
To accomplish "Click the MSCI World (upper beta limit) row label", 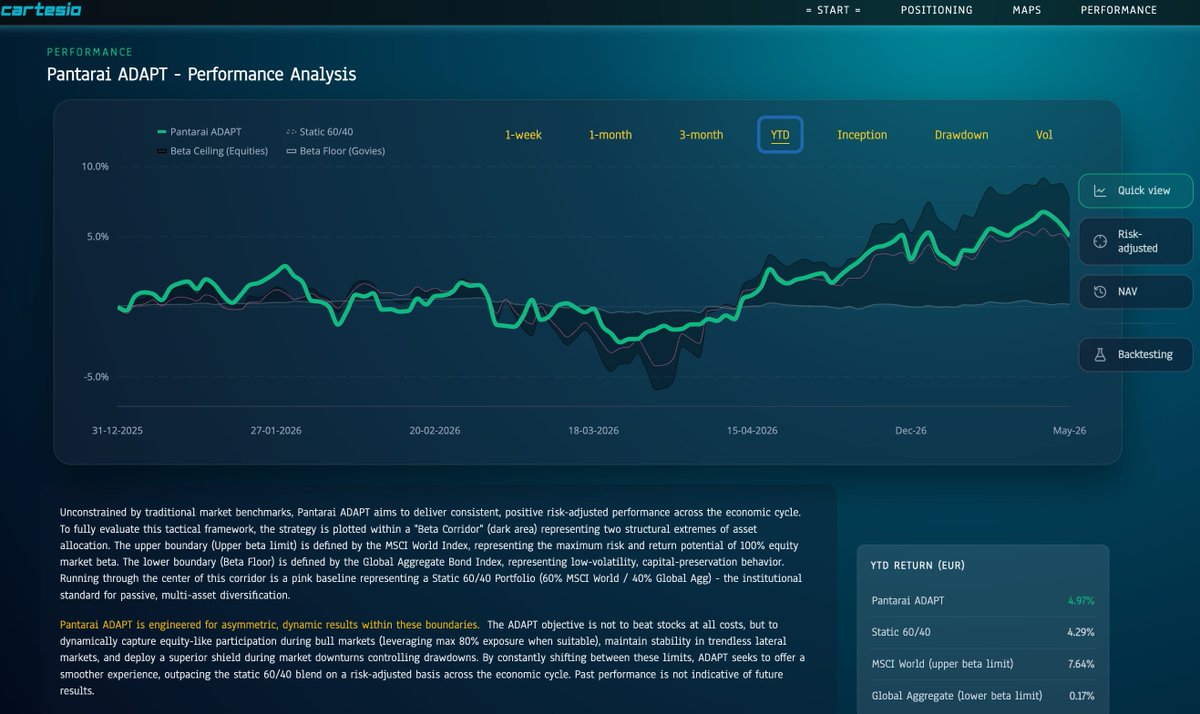I will point(943,664).
